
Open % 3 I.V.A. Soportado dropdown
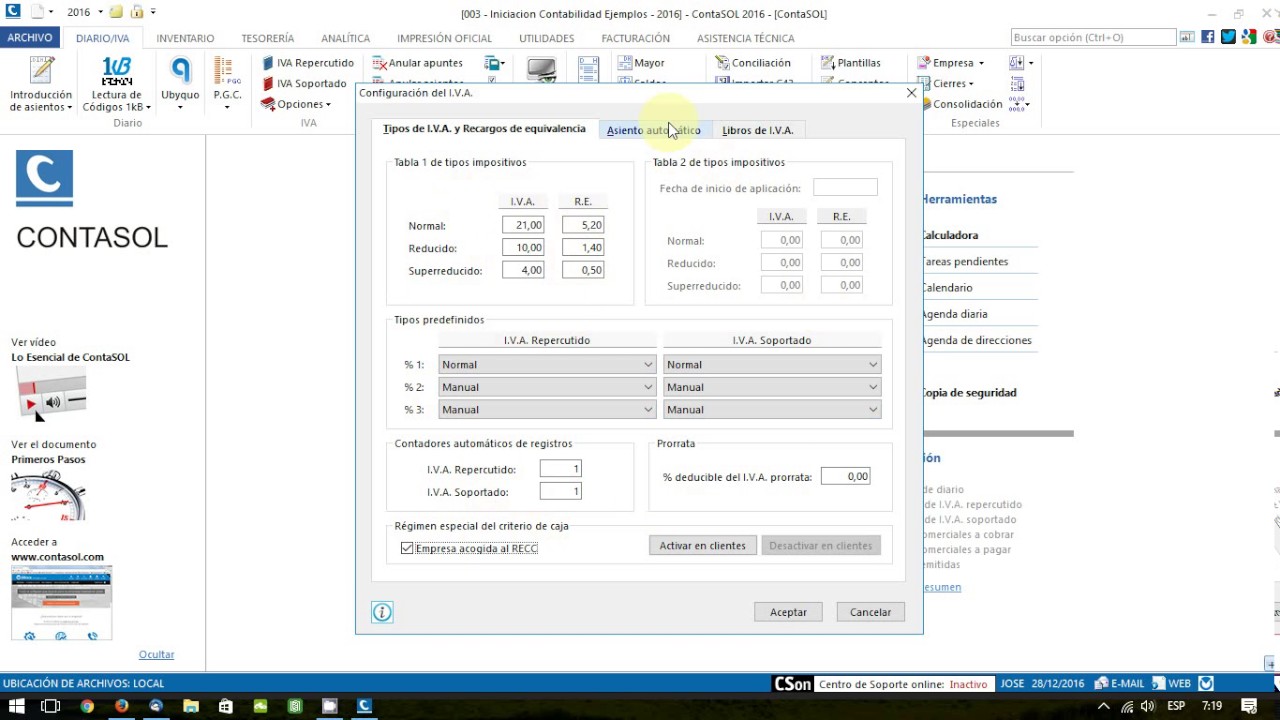pyautogui.click(x=772, y=410)
